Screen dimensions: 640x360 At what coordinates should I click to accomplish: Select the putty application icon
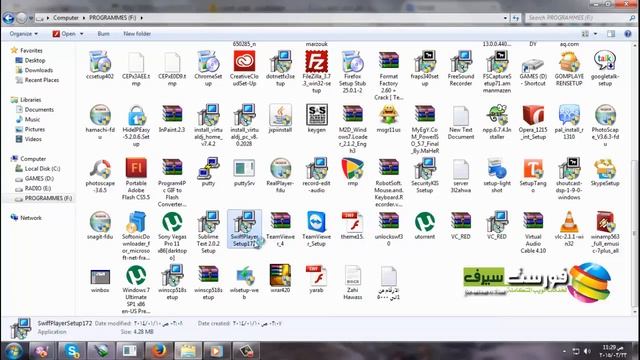[208, 168]
